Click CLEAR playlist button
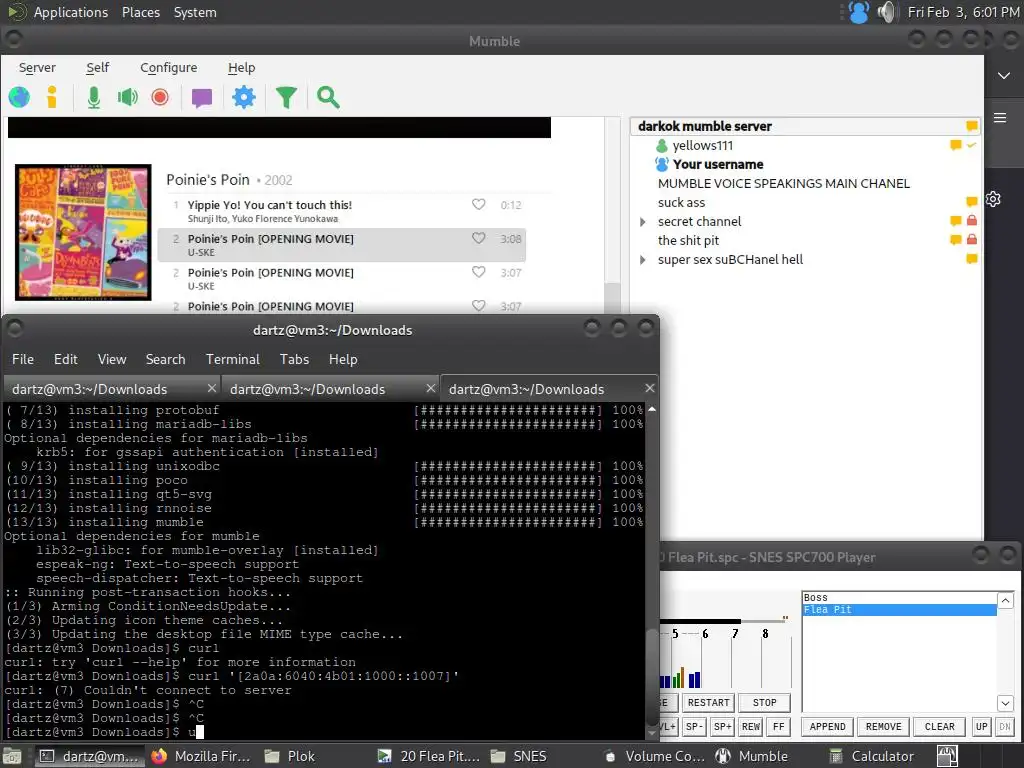 (x=939, y=726)
